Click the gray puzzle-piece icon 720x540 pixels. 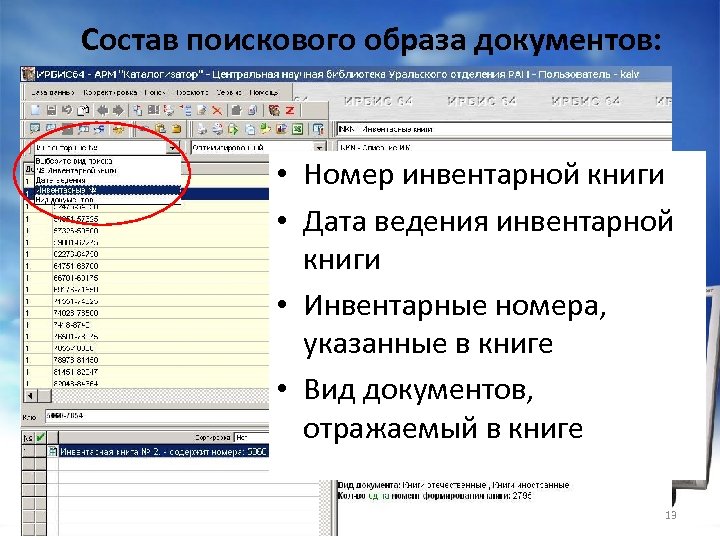tap(236, 110)
